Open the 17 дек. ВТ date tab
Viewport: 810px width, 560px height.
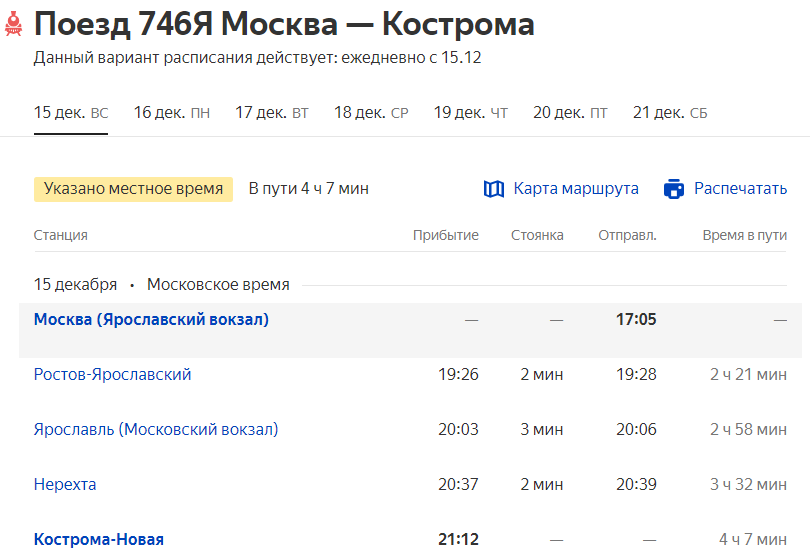(x=272, y=113)
